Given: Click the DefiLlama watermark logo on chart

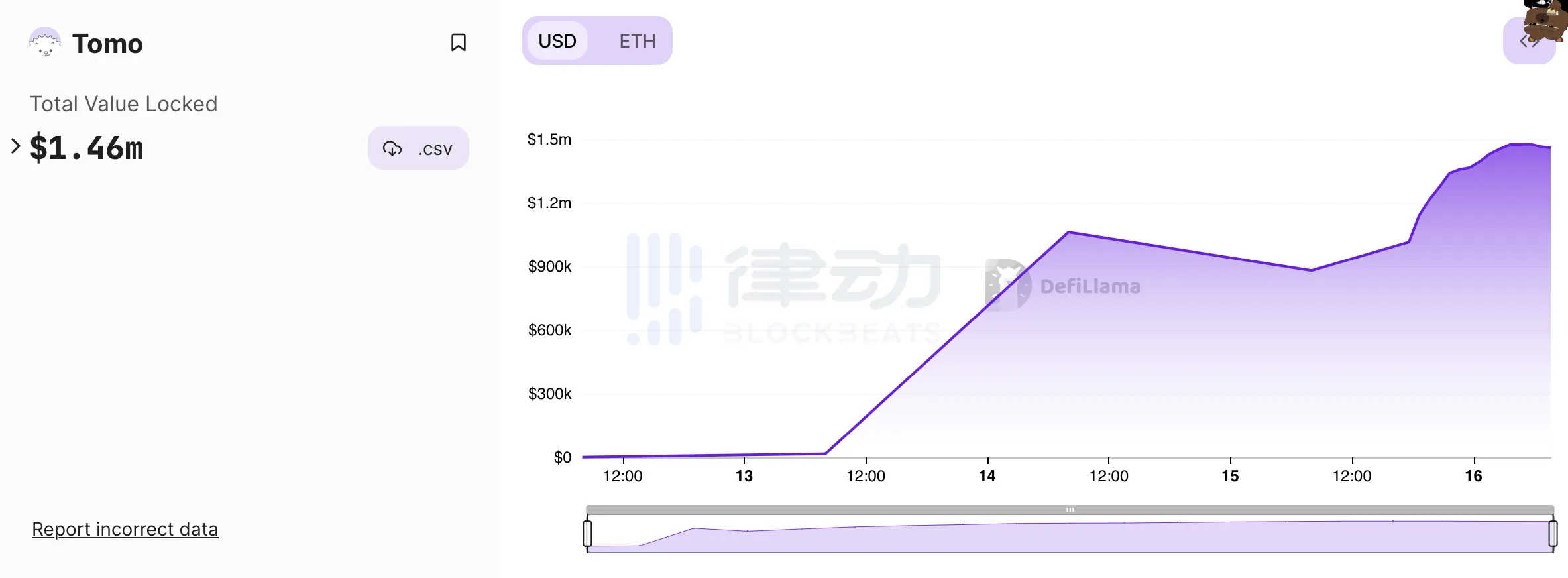Looking at the screenshot, I should pyautogui.click(x=1007, y=285).
